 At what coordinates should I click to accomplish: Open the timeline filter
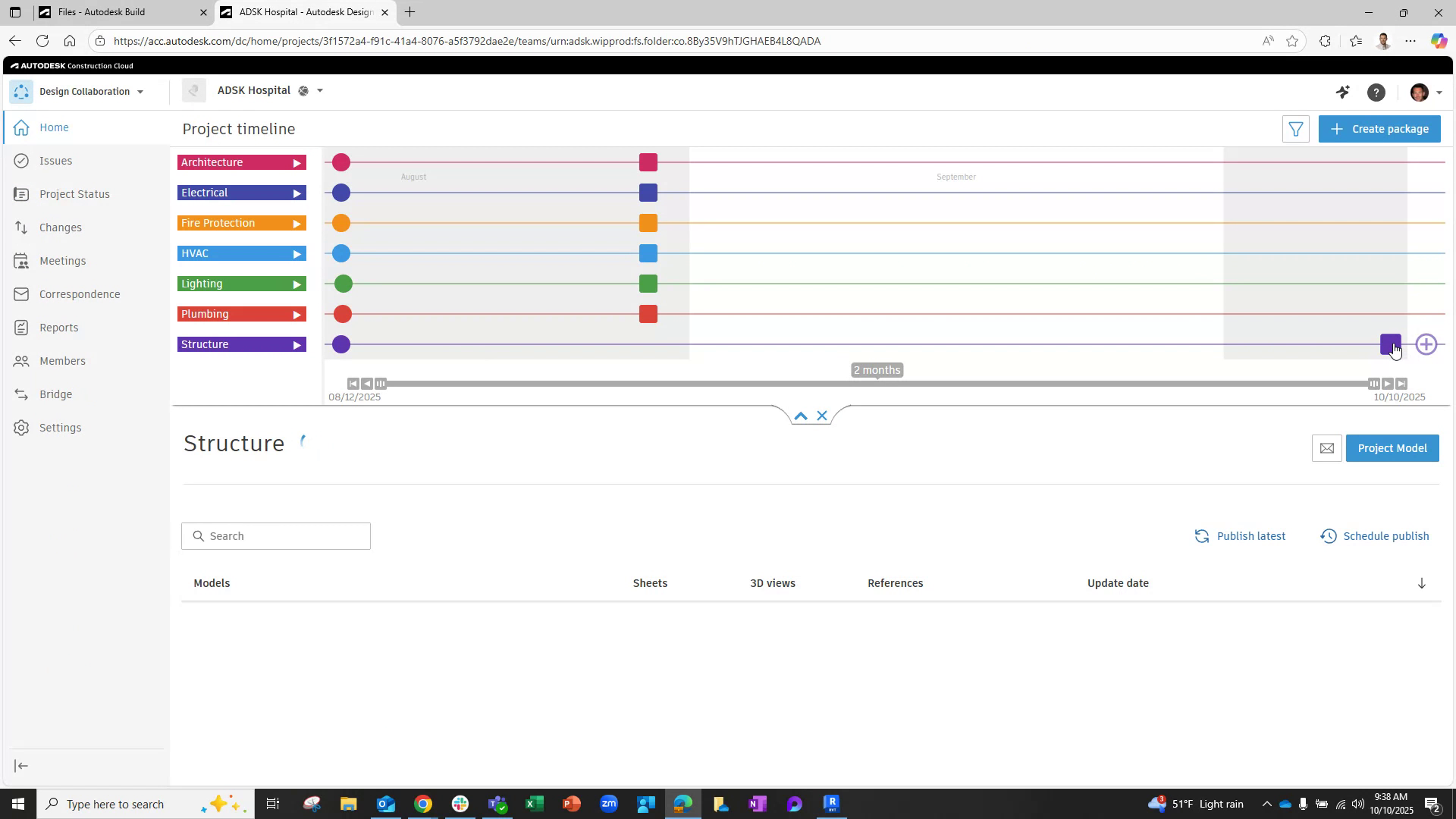(x=1296, y=129)
